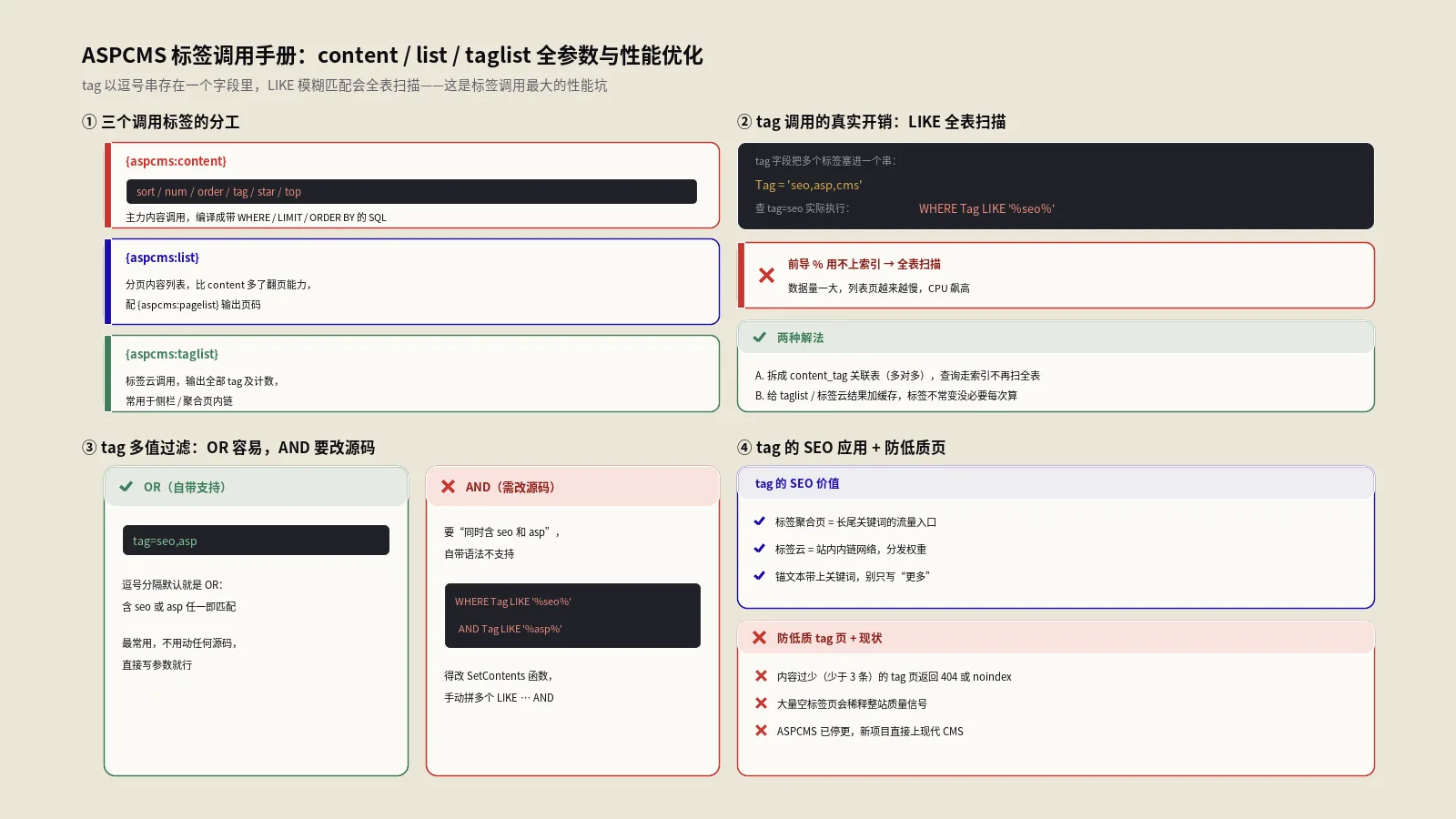Image resolution: width=1456 pixels, height=819 pixels.
Task: Click the text 配 {aspcms:pagelist} 输出页码
Action: (193, 305)
